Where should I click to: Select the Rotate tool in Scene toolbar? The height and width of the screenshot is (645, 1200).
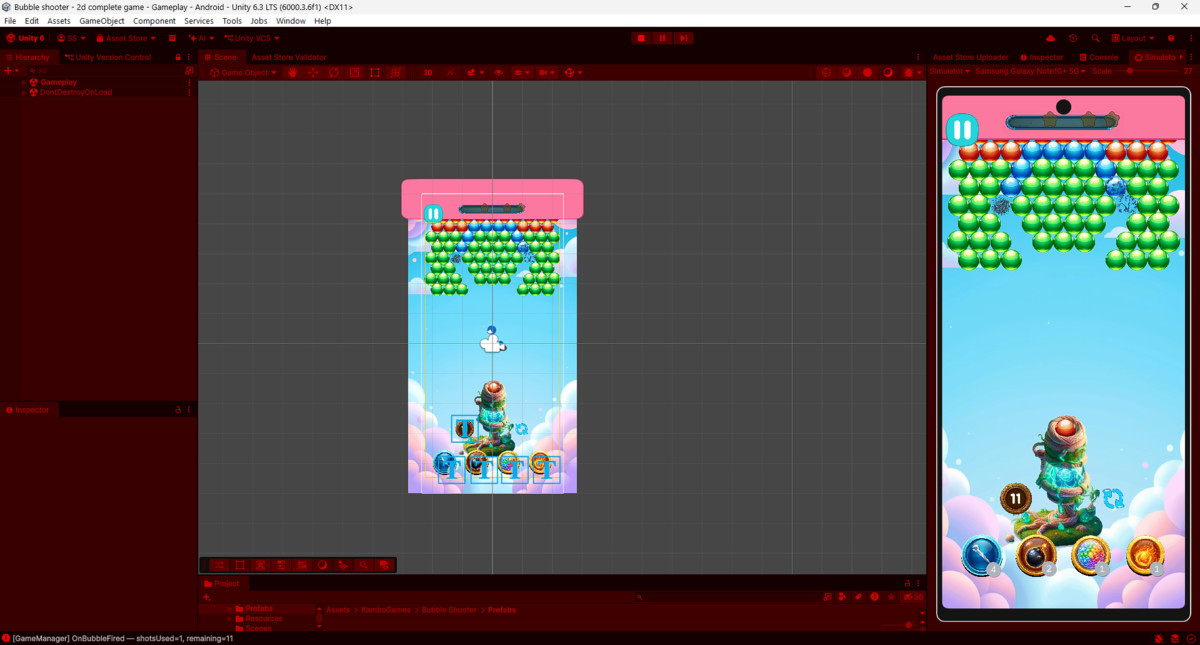(334, 72)
